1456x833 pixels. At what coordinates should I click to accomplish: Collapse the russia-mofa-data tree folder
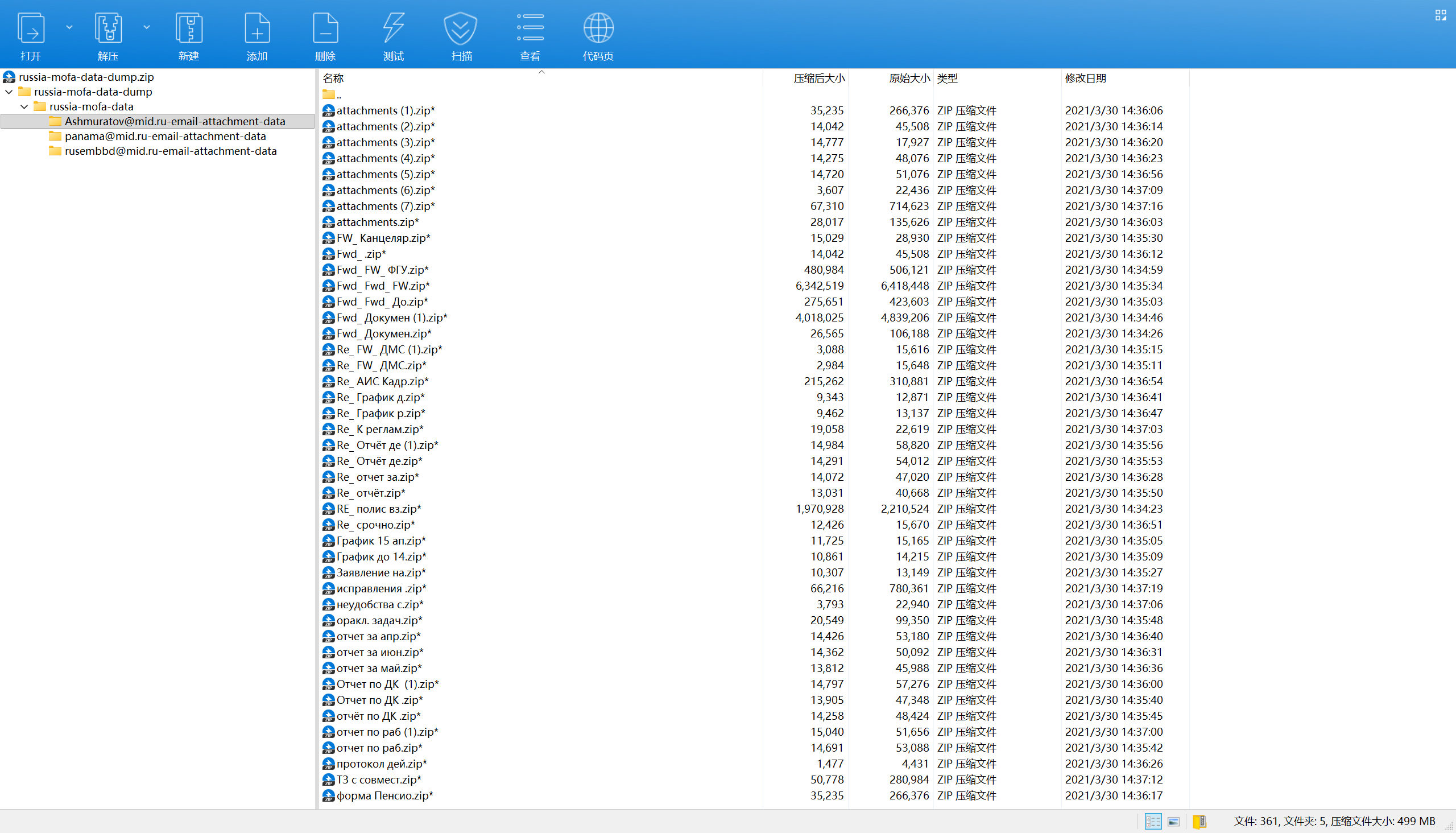point(24,106)
